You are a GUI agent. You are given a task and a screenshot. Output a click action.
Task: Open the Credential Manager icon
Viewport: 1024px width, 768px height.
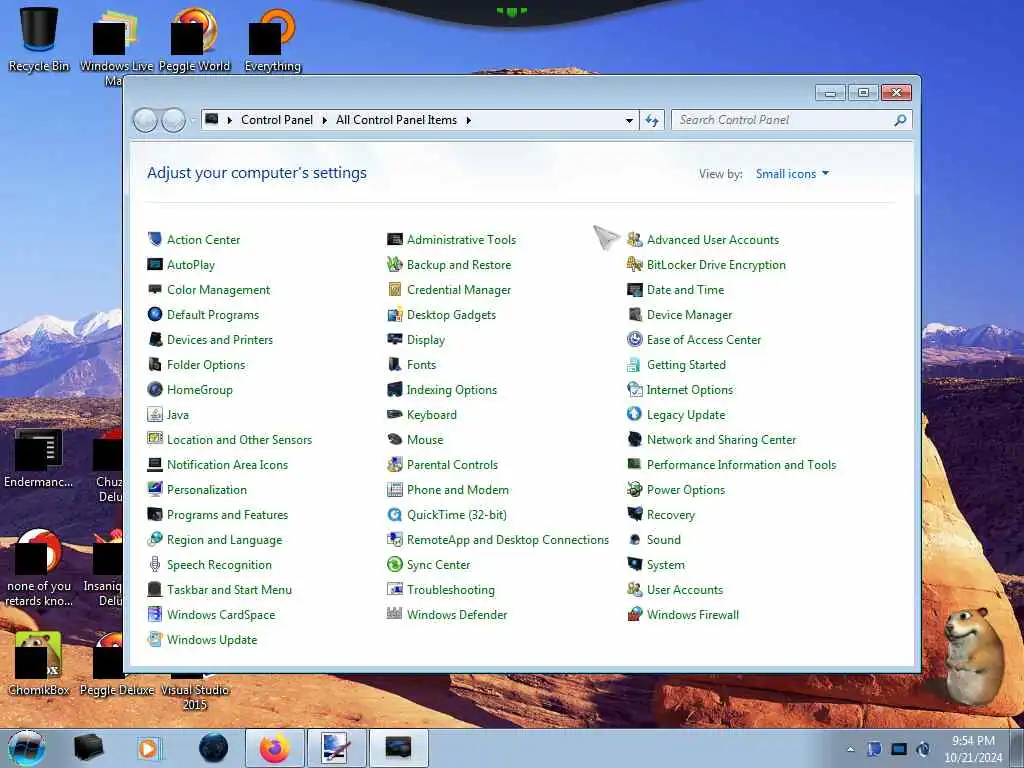(x=394, y=289)
